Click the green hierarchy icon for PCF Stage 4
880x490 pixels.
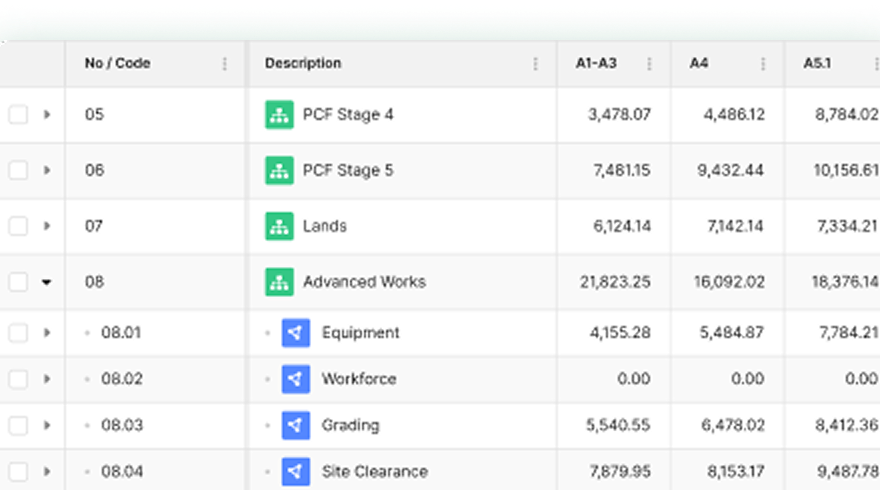279,114
